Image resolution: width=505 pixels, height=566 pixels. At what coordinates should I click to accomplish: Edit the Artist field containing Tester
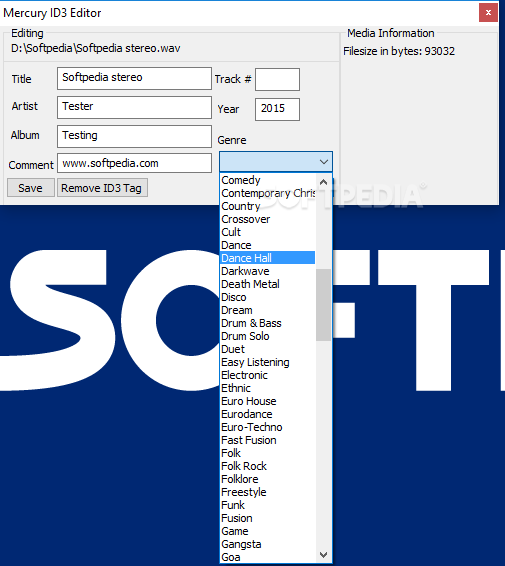134,107
